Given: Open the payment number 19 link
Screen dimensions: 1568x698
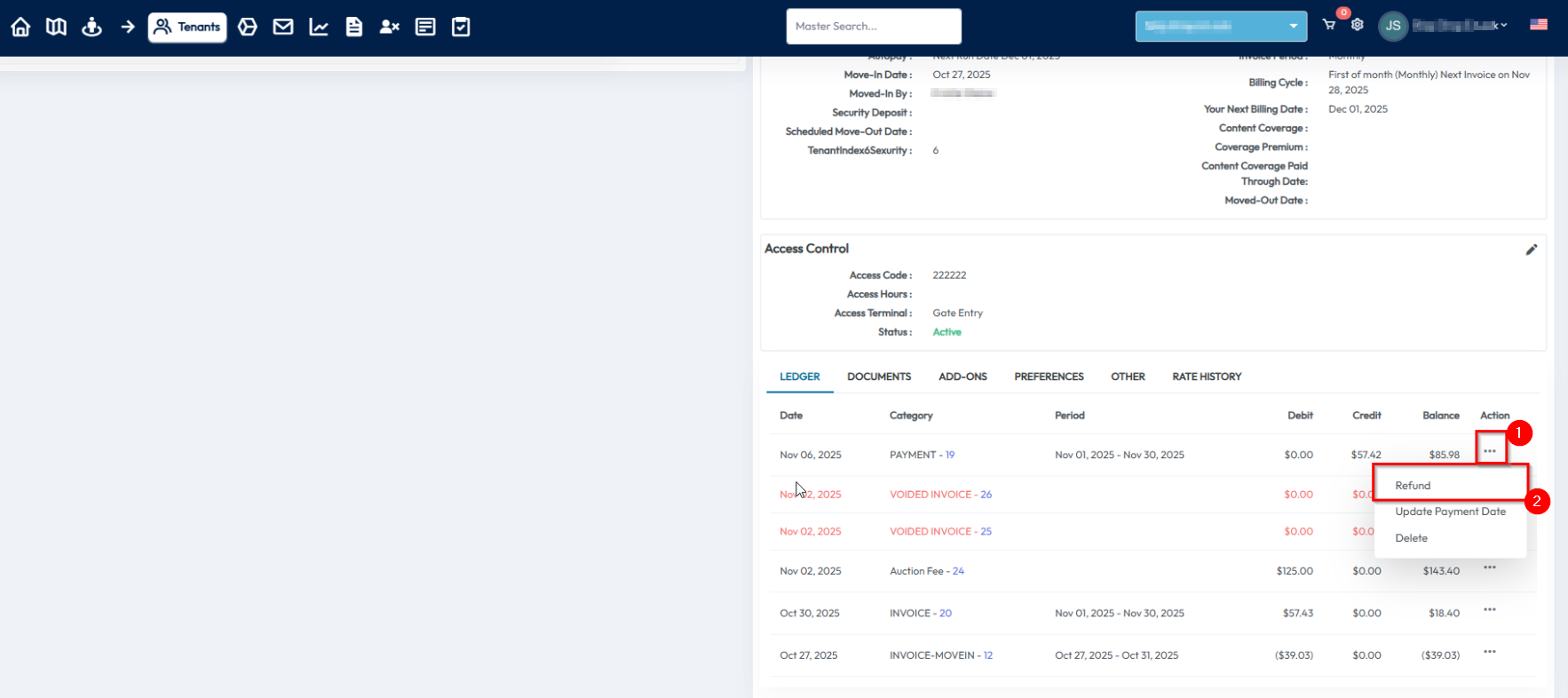Looking at the screenshot, I should [x=950, y=455].
